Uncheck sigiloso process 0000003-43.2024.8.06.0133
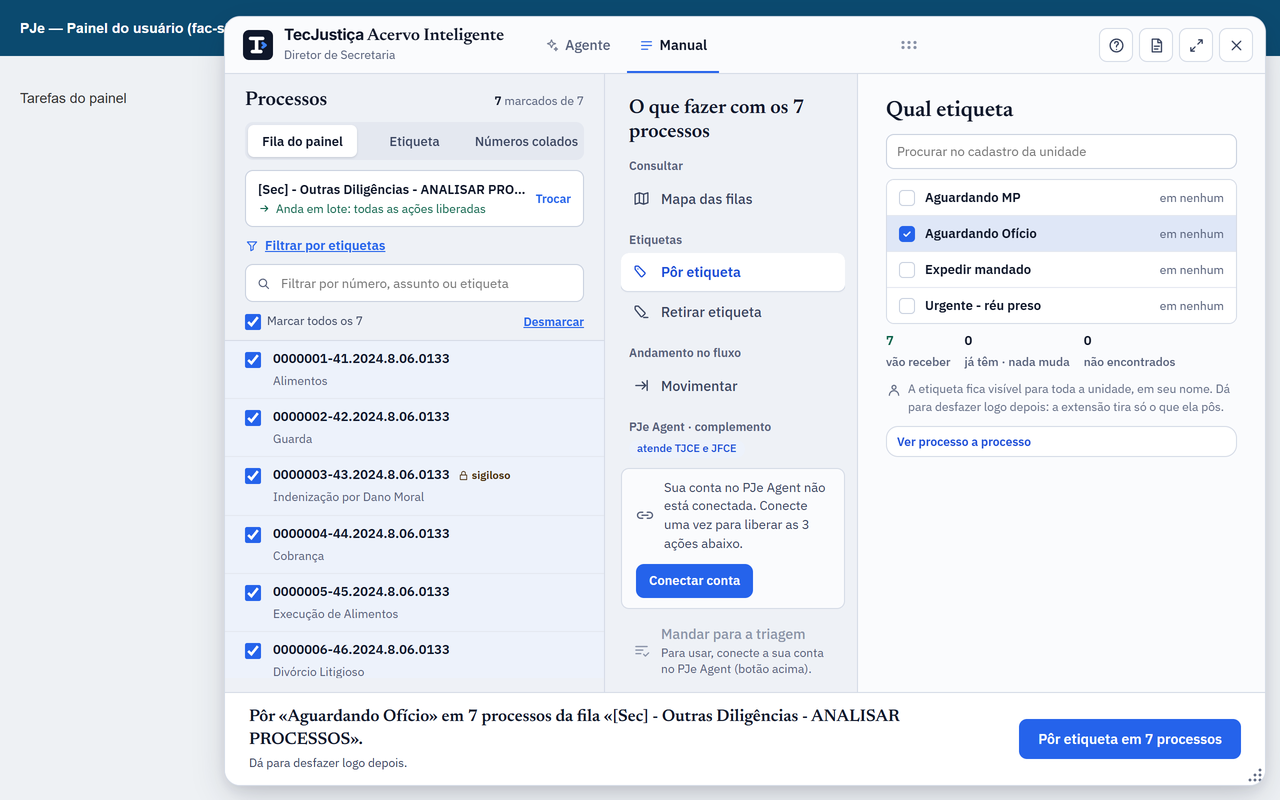This screenshot has height=800, width=1280. coord(253,476)
